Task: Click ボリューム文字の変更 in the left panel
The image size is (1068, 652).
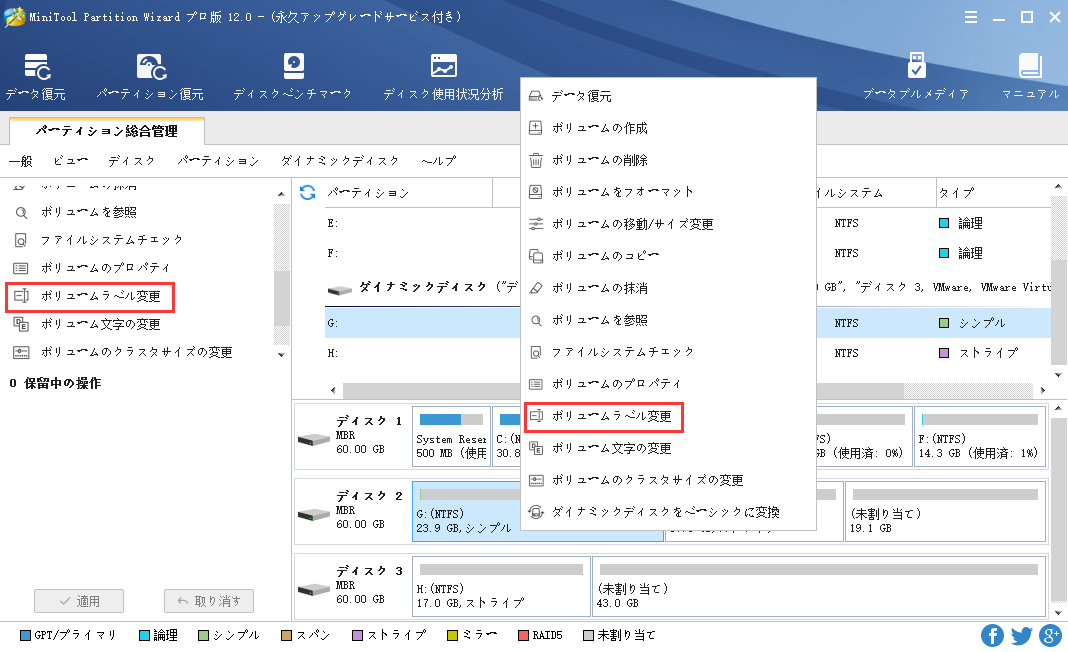Action: coord(100,324)
